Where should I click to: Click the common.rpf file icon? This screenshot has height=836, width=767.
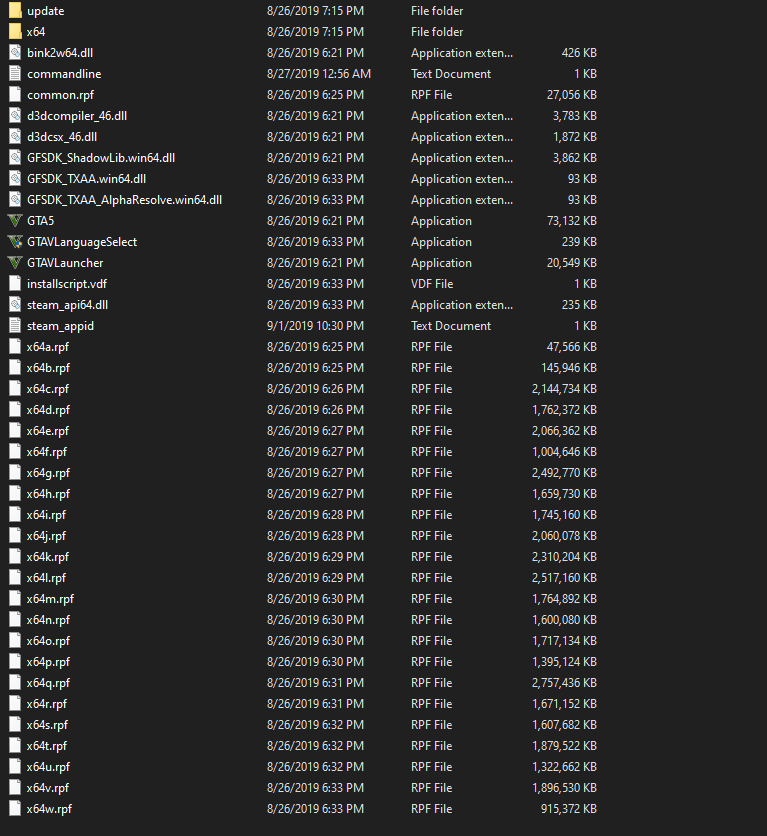(15, 95)
